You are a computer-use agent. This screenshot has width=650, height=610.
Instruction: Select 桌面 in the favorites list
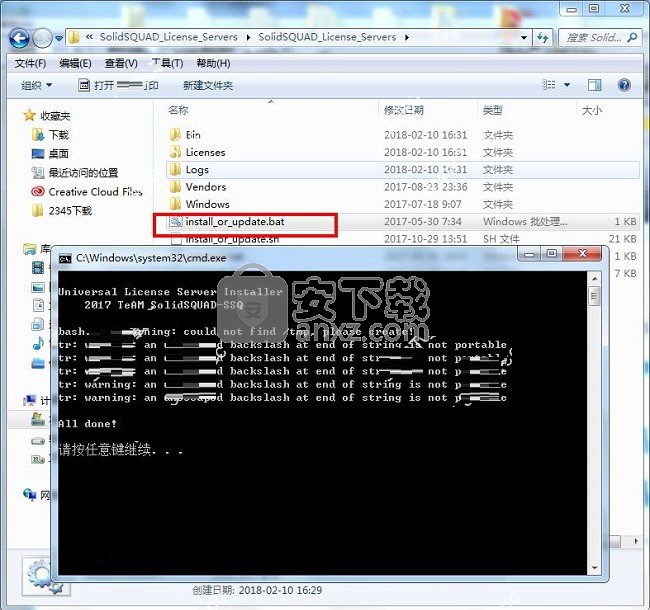[x=58, y=154]
